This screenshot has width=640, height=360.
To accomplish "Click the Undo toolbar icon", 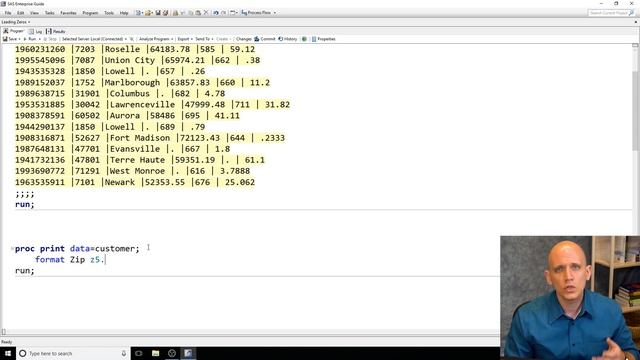I will pyautogui.click(x=216, y=13).
